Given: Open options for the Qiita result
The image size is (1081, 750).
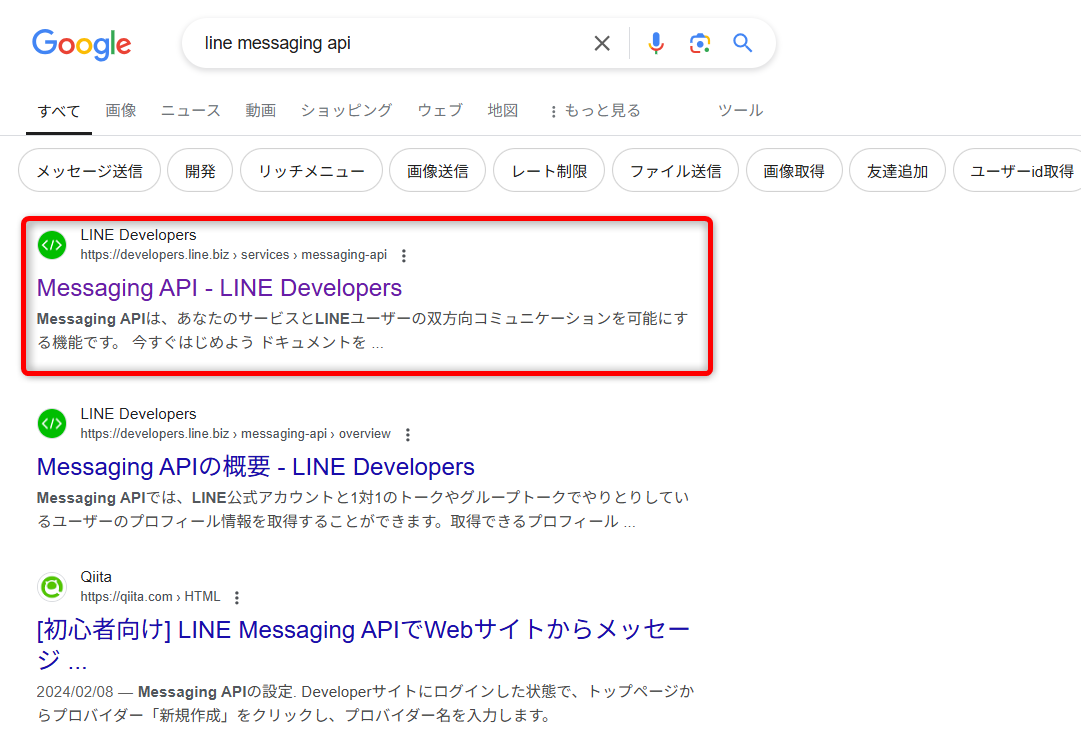Looking at the screenshot, I should point(236,596).
